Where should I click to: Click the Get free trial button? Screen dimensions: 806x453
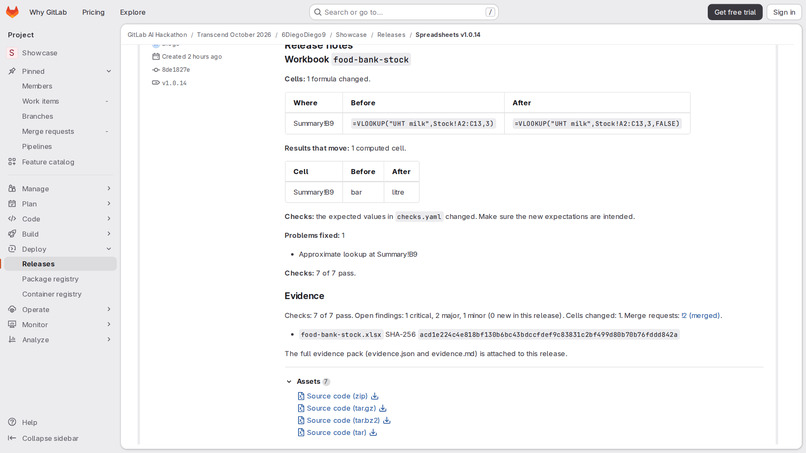(735, 12)
